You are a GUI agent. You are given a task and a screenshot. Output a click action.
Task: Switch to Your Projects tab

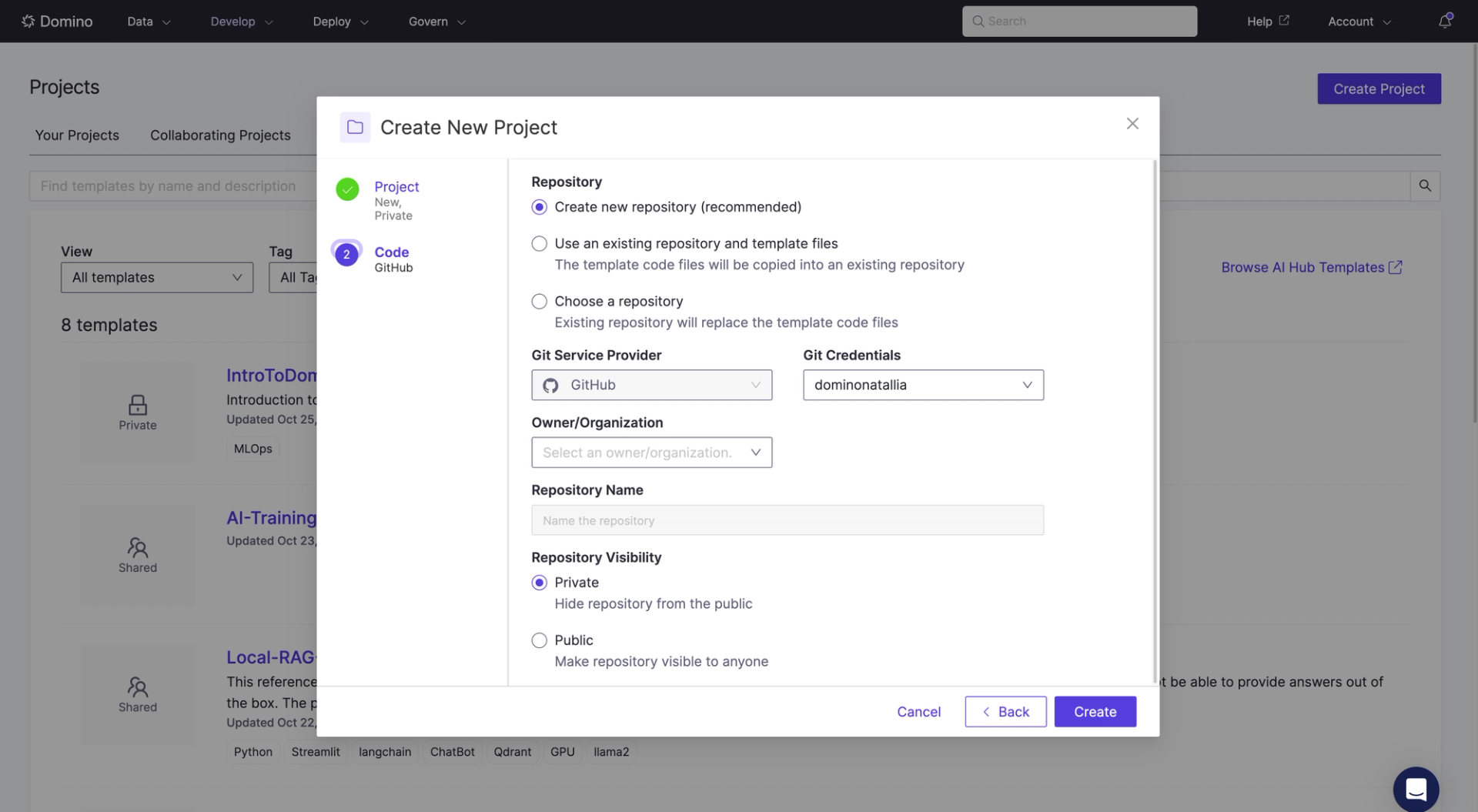[x=77, y=135]
